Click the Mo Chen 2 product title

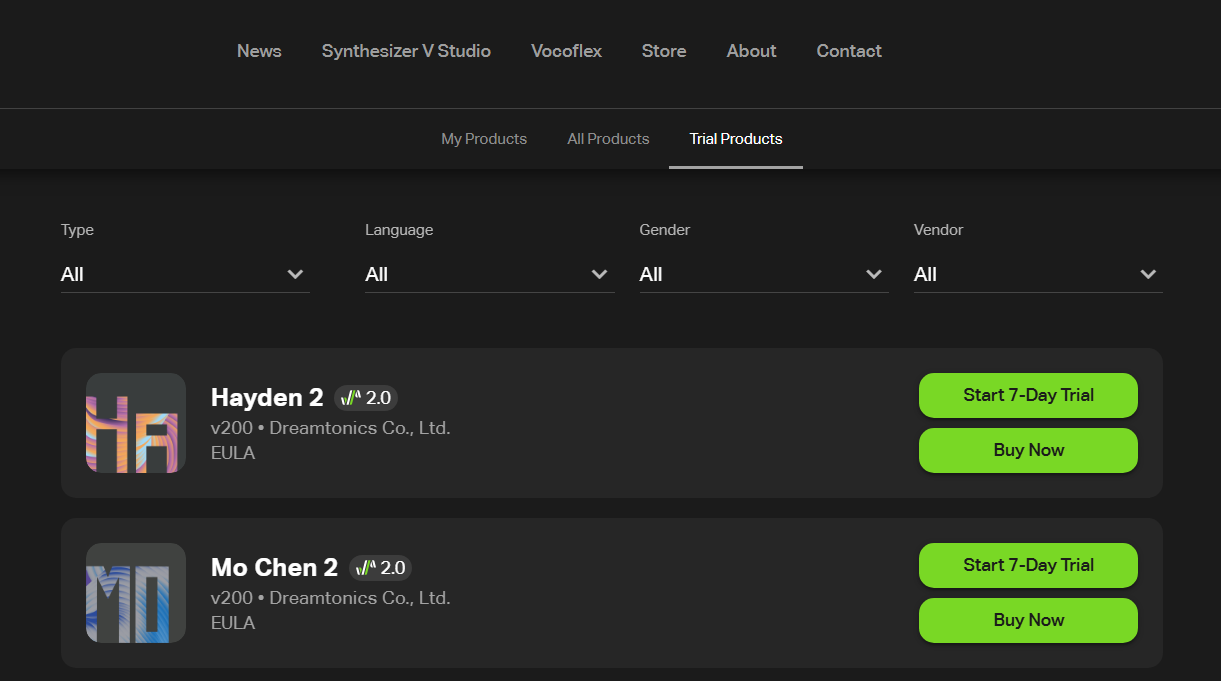pyautogui.click(x=274, y=568)
